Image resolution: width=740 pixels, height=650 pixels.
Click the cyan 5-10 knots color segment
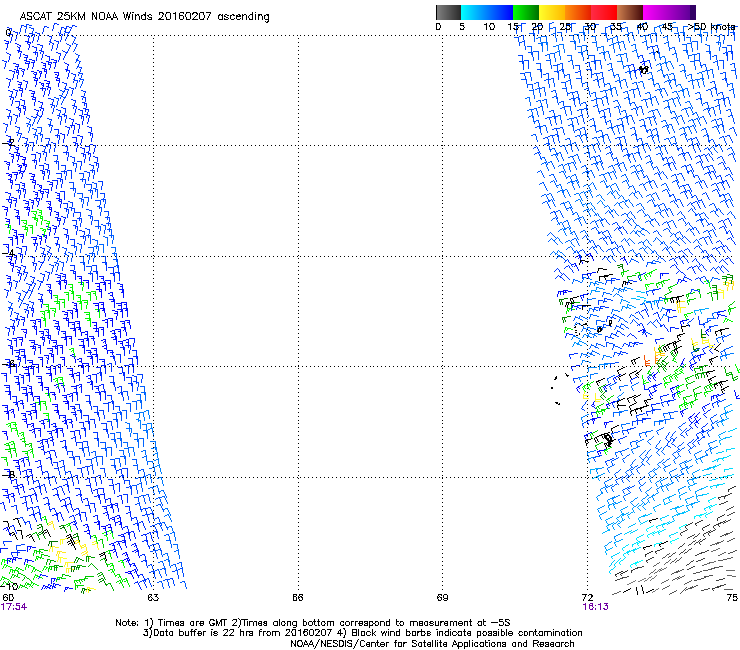(474, 12)
